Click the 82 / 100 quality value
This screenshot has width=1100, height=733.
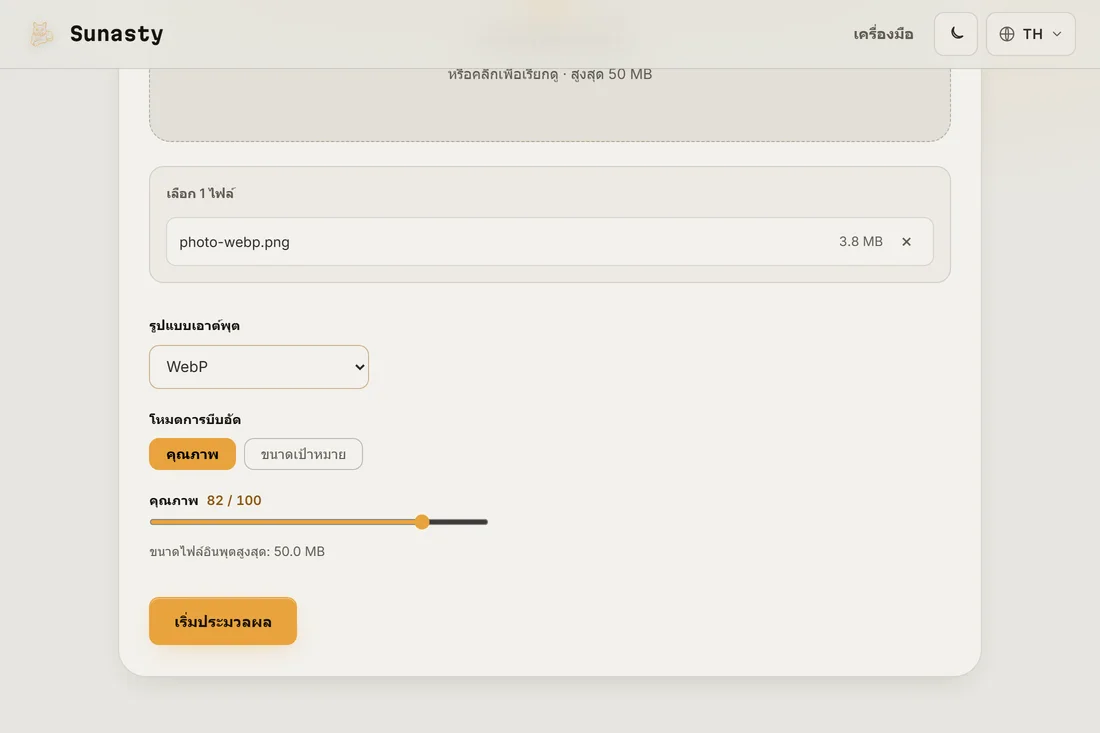coord(234,500)
